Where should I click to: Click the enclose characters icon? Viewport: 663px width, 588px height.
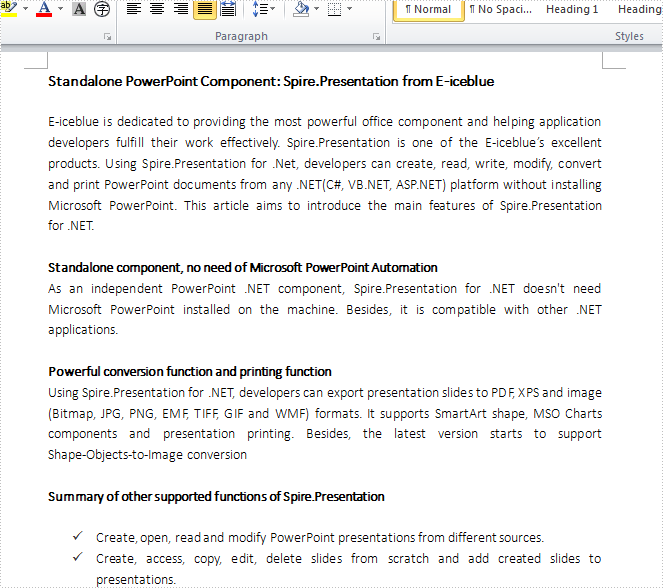point(102,9)
